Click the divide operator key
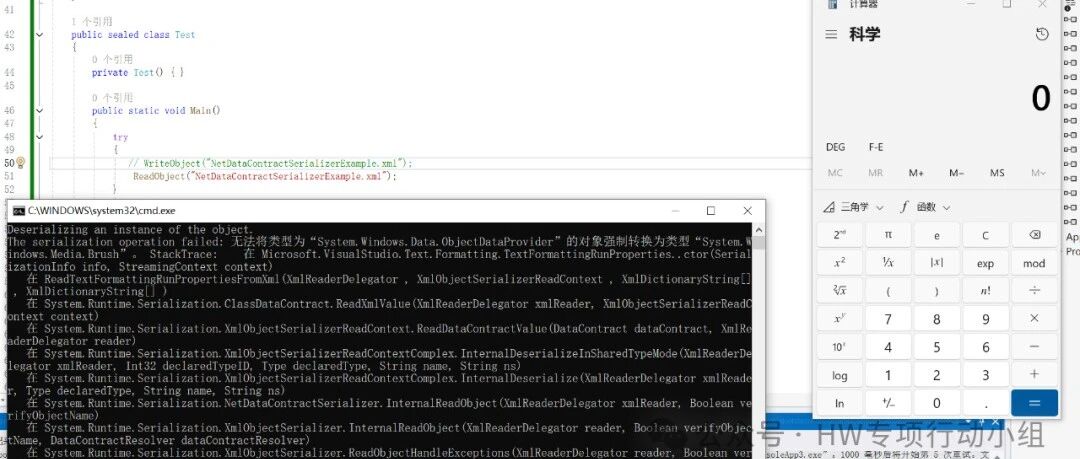Screen dimensions: 1080x459 pyautogui.click(x=1034, y=291)
